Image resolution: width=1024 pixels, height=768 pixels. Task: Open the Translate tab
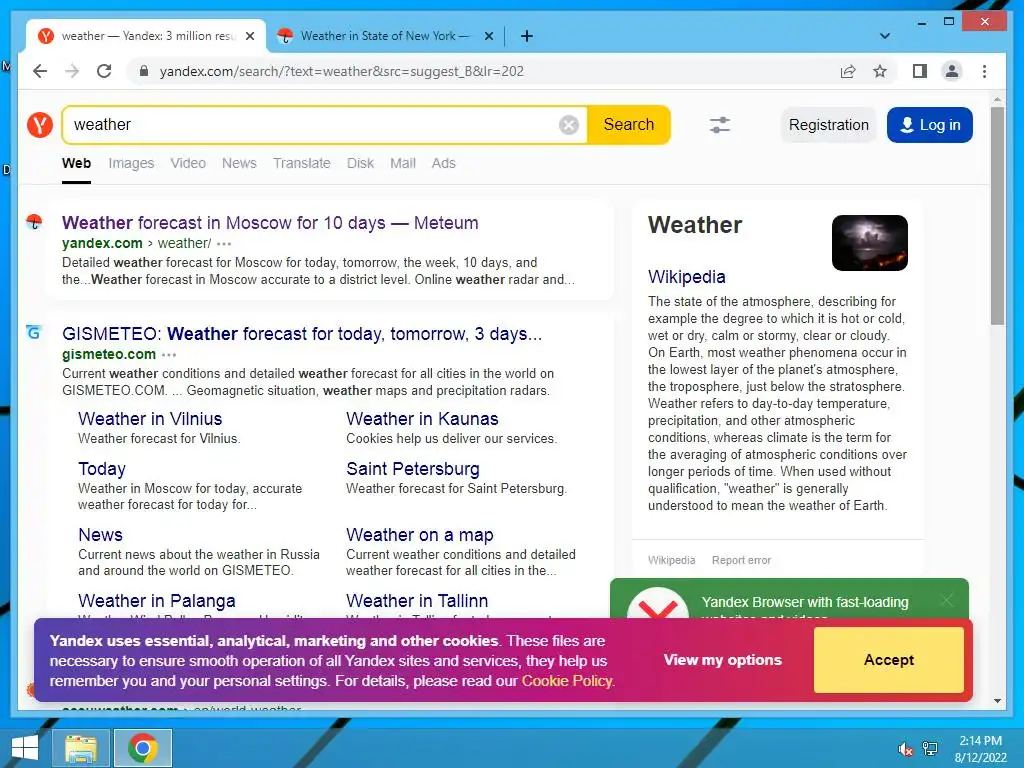point(302,163)
